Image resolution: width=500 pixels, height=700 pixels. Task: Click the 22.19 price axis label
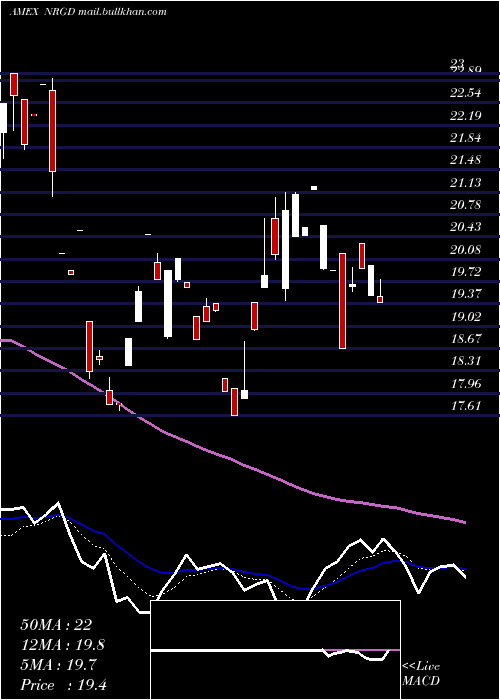466,116
